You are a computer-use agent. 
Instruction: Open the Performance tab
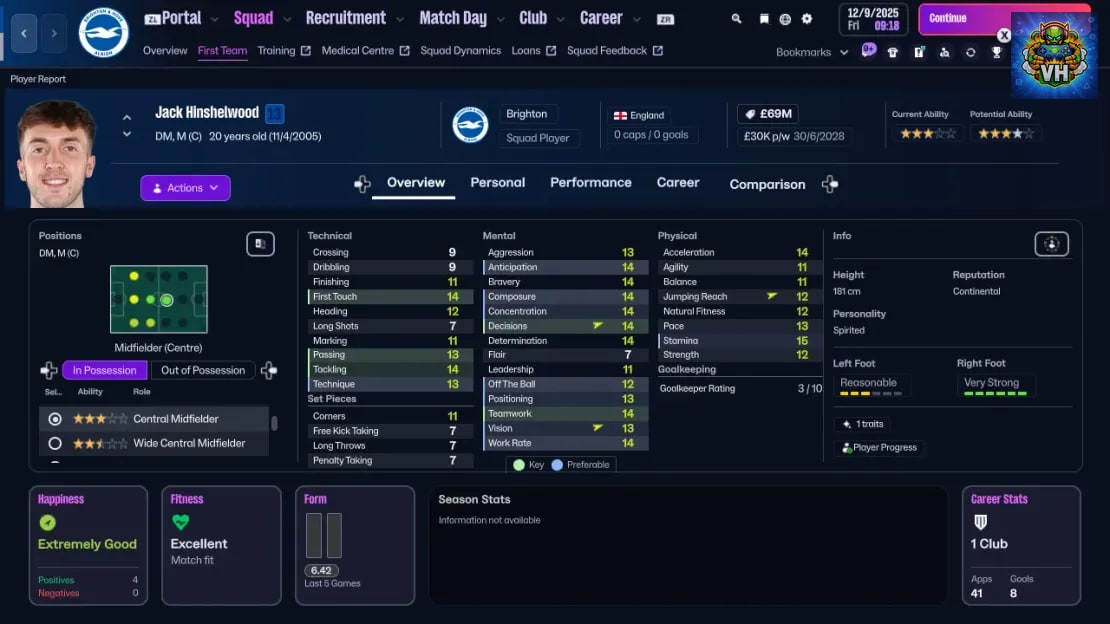590,183
